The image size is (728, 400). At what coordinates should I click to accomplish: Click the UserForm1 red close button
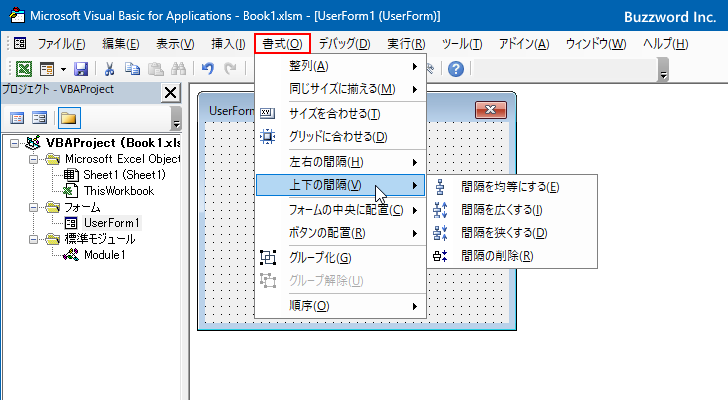pos(491,110)
